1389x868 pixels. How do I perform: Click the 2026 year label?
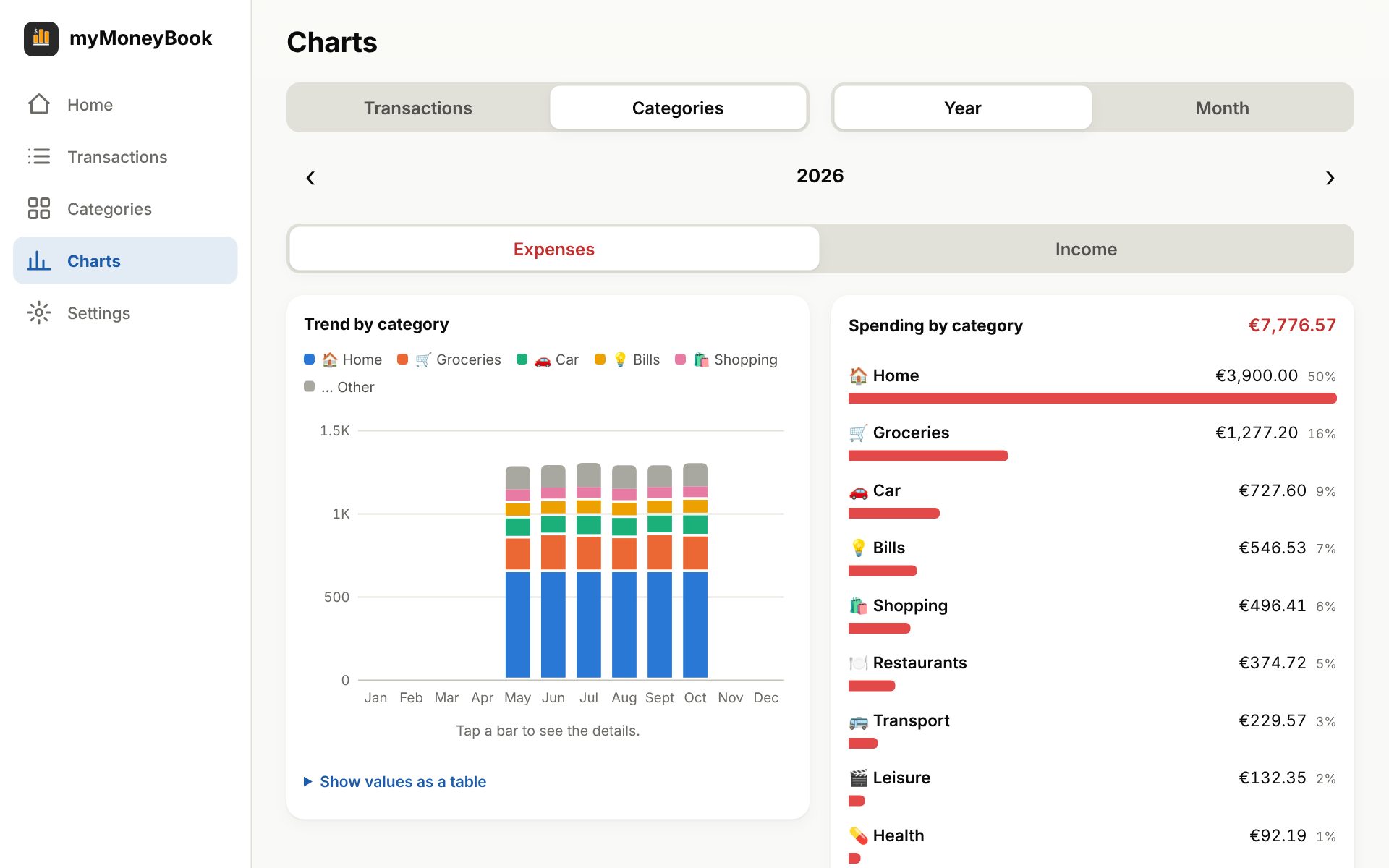tap(820, 176)
